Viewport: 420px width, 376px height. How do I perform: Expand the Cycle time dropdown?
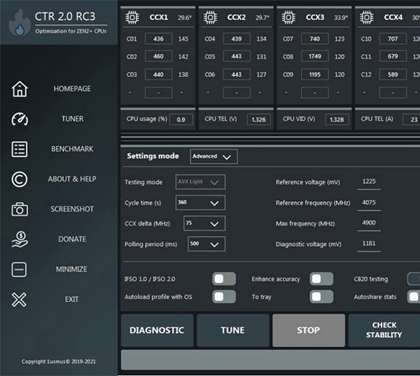click(200, 203)
